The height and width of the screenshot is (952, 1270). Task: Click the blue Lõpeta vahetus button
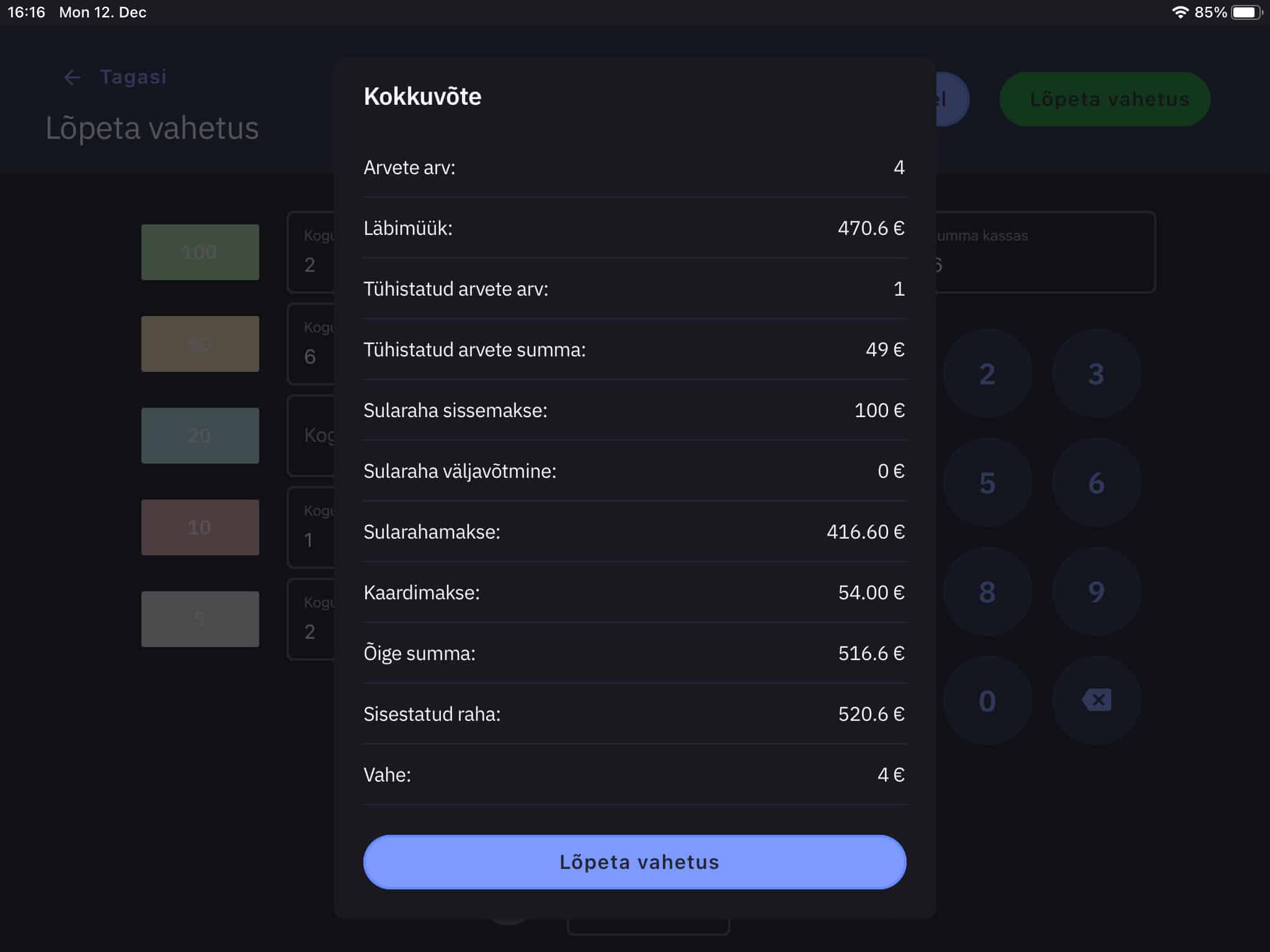click(634, 862)
